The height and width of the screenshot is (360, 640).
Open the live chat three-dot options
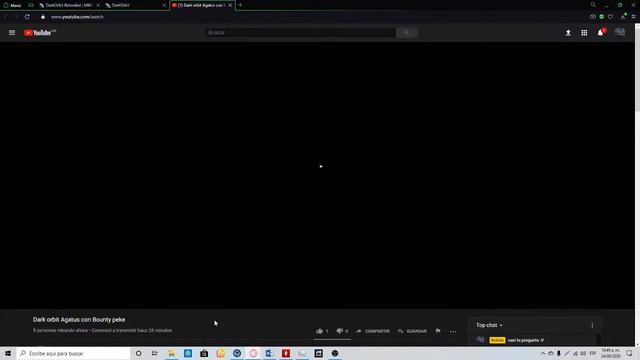coord(592,325)
